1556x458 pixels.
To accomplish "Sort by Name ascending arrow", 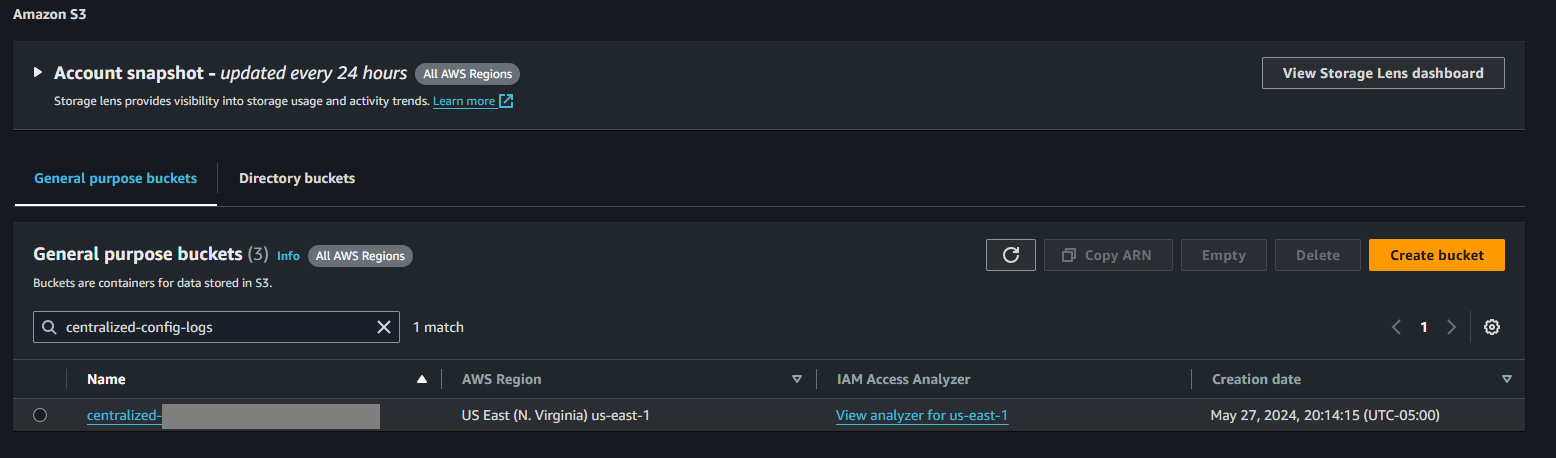I will click(422, 380).
